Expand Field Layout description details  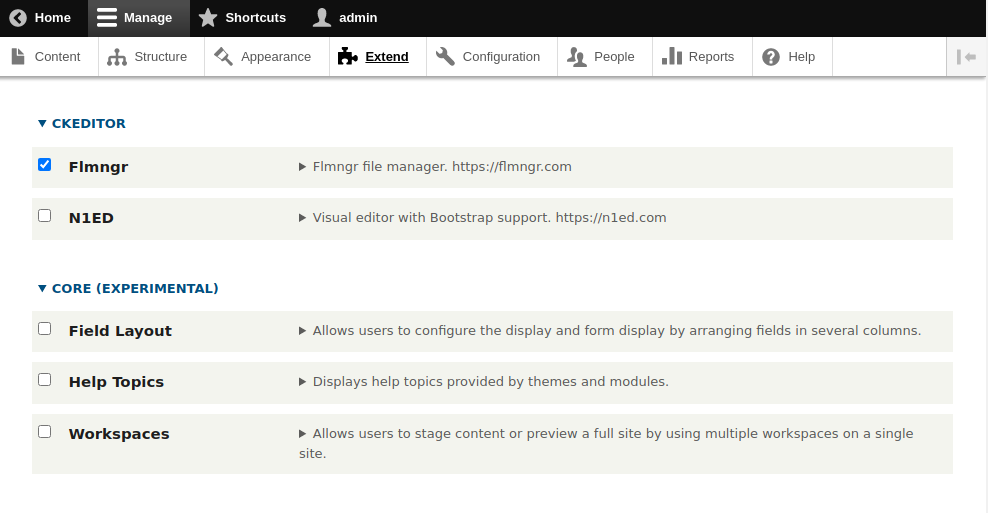point(610,331)
